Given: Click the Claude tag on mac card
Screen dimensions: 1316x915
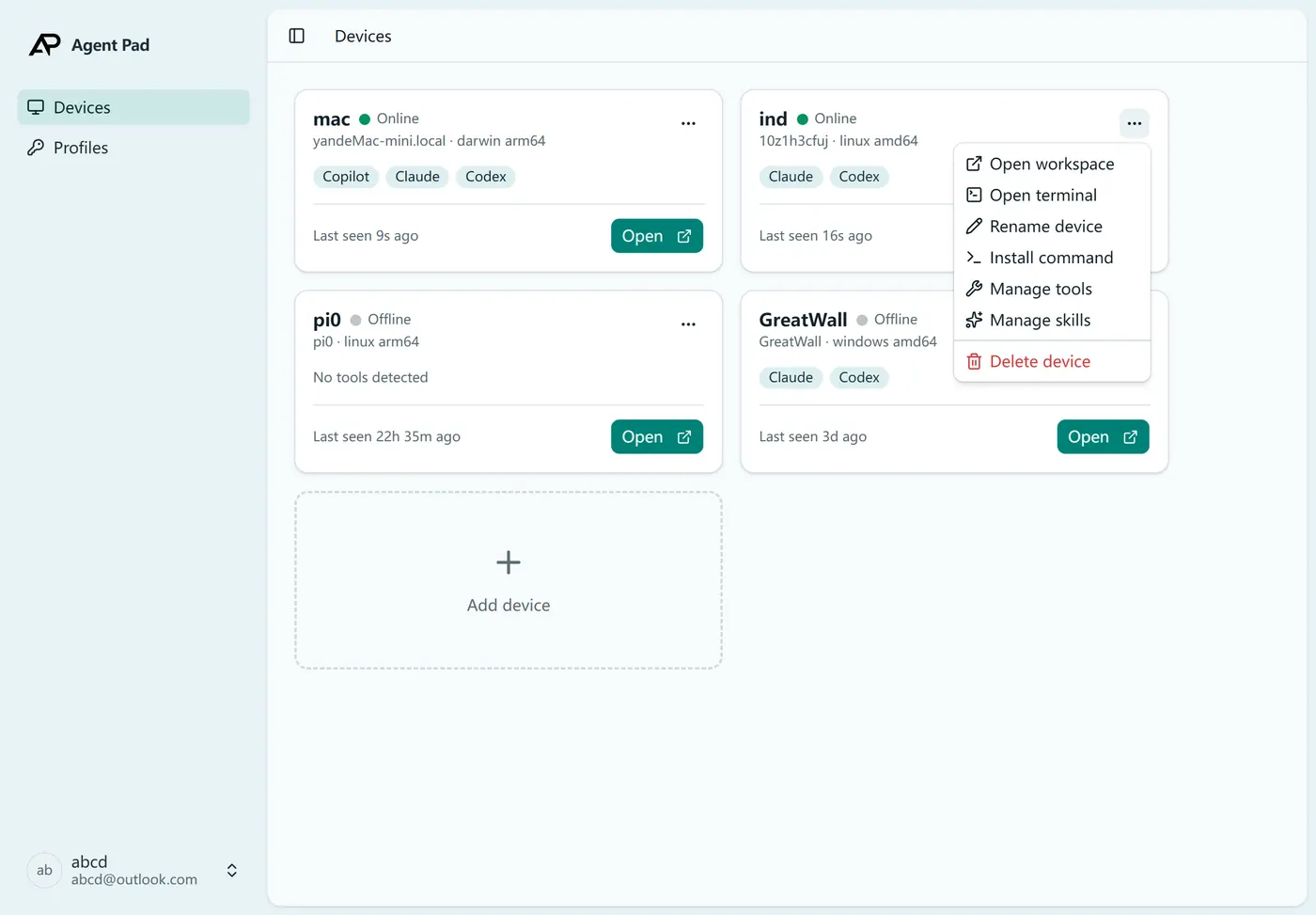Looking at the screenshot, I should 417,177.
